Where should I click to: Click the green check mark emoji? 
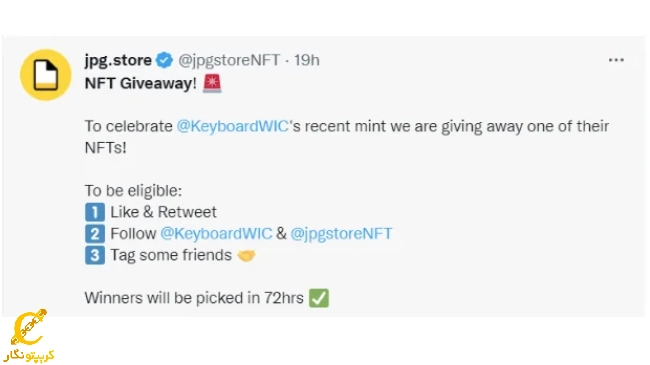point(319,298)
